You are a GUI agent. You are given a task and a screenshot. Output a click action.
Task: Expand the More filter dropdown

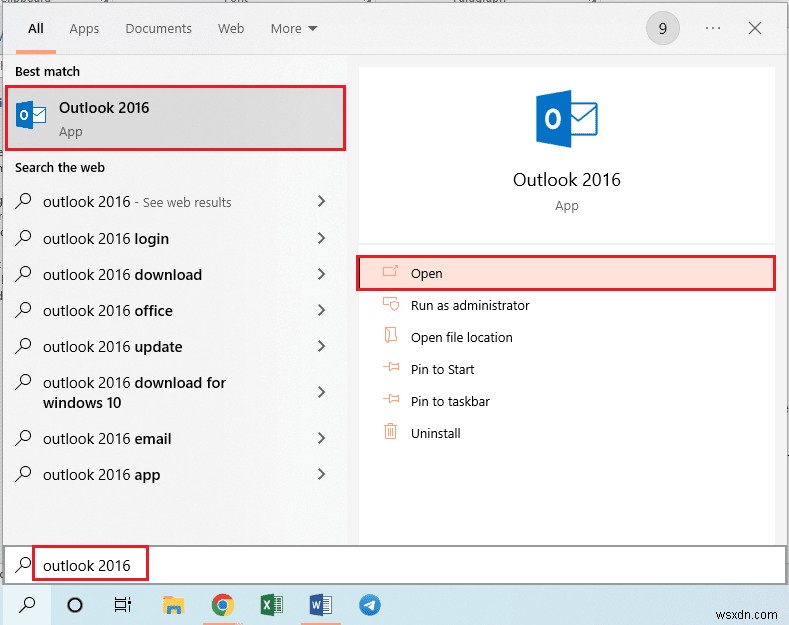pos(294,29)
